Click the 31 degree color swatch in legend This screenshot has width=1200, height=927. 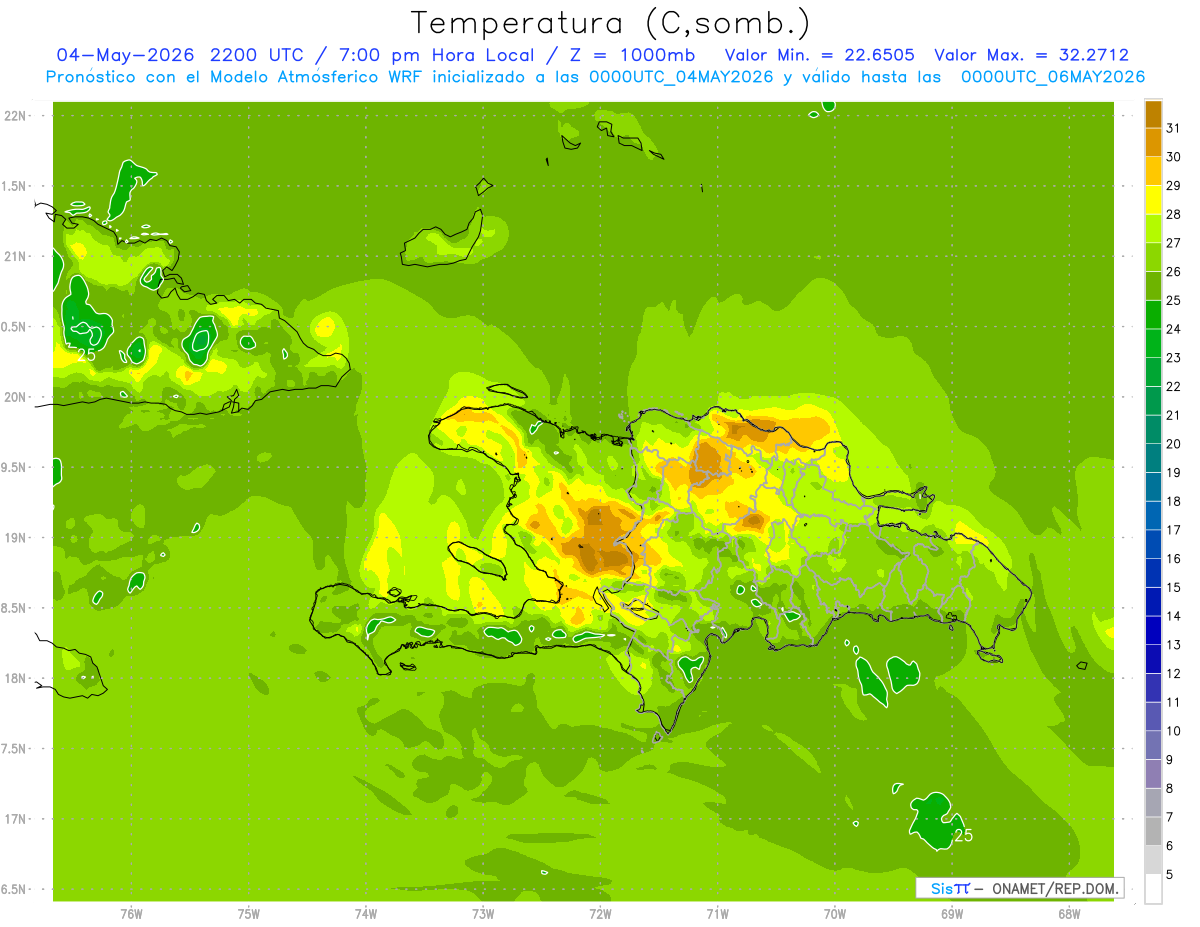pos(1153,114)
